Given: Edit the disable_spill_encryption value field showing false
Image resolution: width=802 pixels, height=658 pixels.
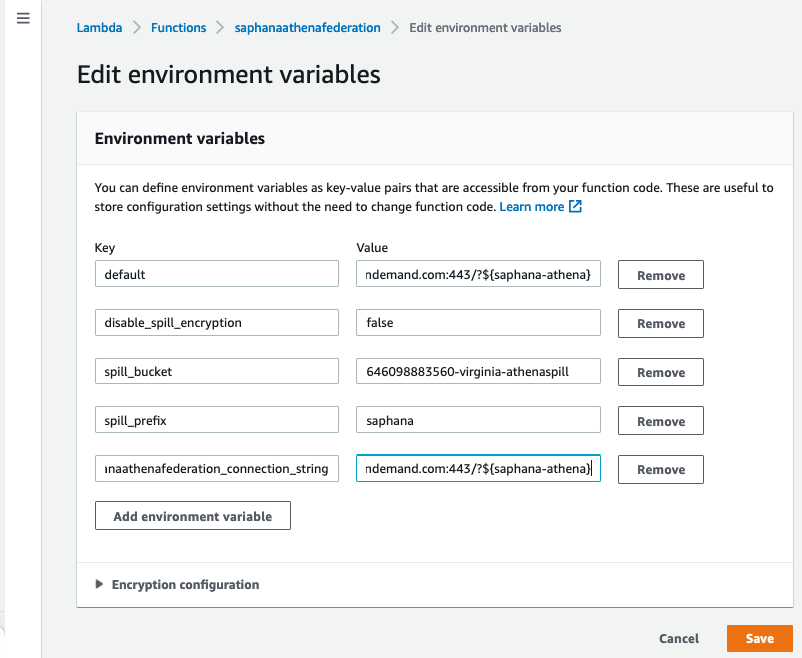Looking at the screenshot, I should pos(477,323).
